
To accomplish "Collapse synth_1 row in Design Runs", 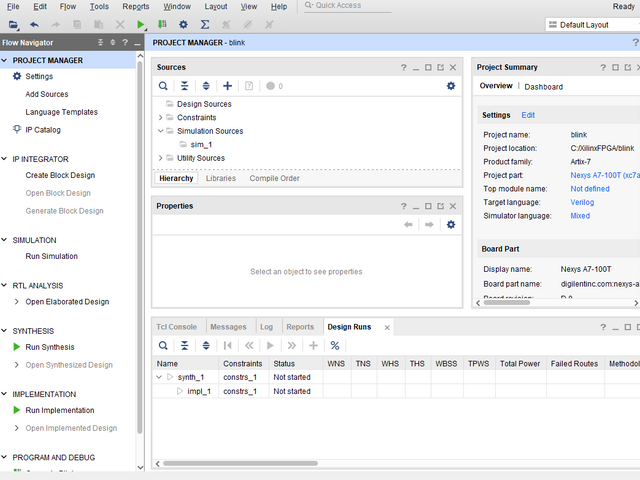I will coord(157,377).
